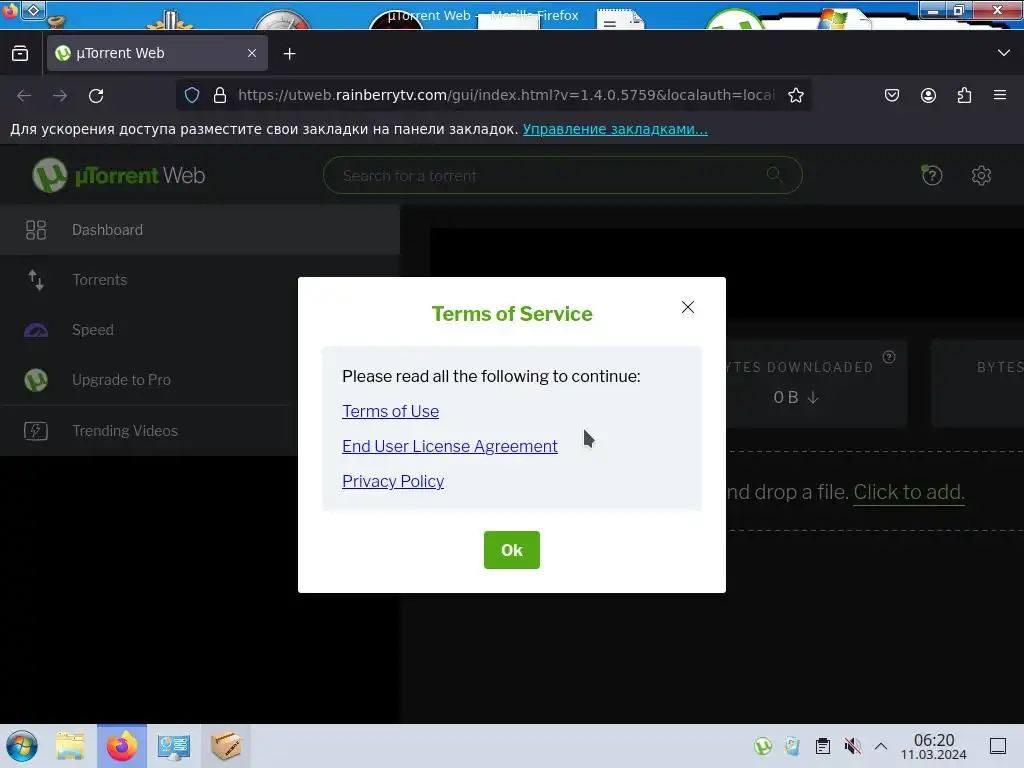This screenshot has height=768, width=1024.
Task: Click the Firefox taskbar icon
Action: 122,746
